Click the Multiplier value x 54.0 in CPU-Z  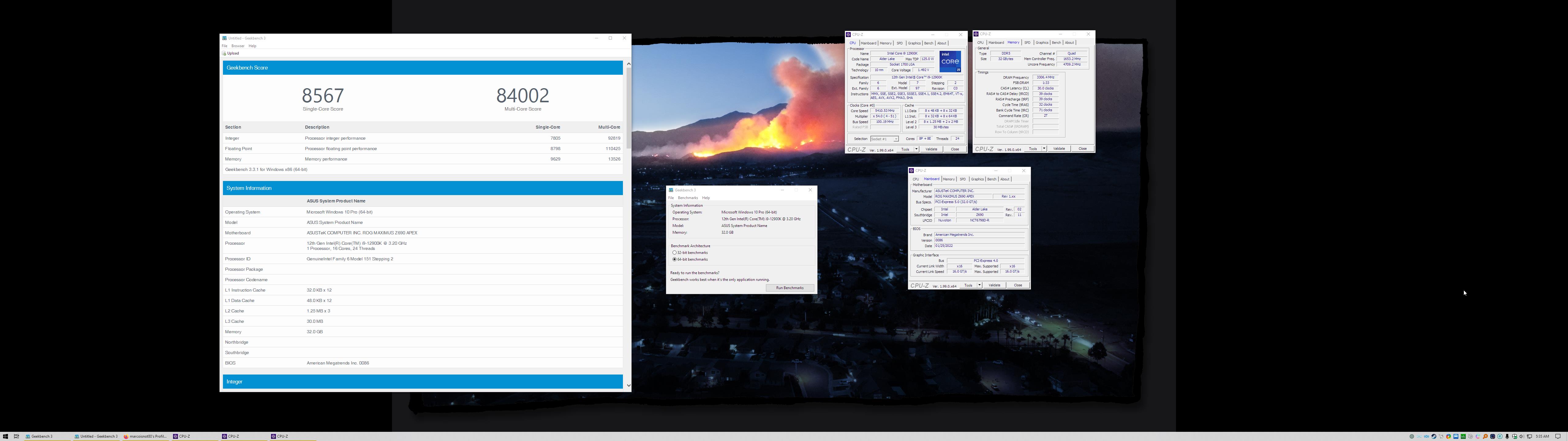(x=884, y=116)
